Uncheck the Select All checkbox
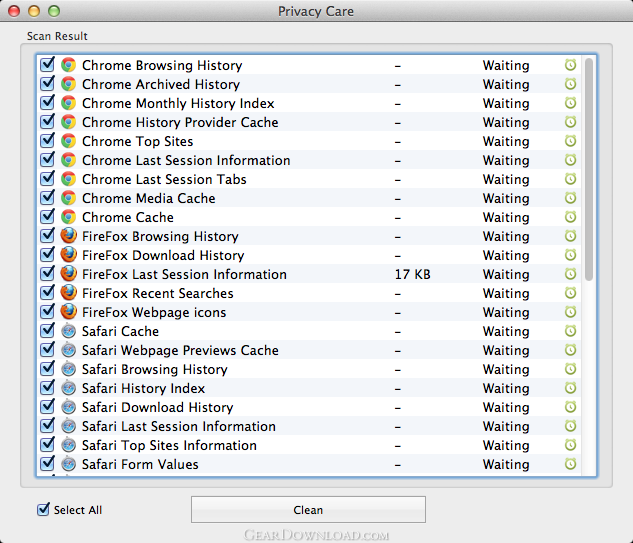The width and height of the screenshot is (633, 543). [x=43, y=509]
